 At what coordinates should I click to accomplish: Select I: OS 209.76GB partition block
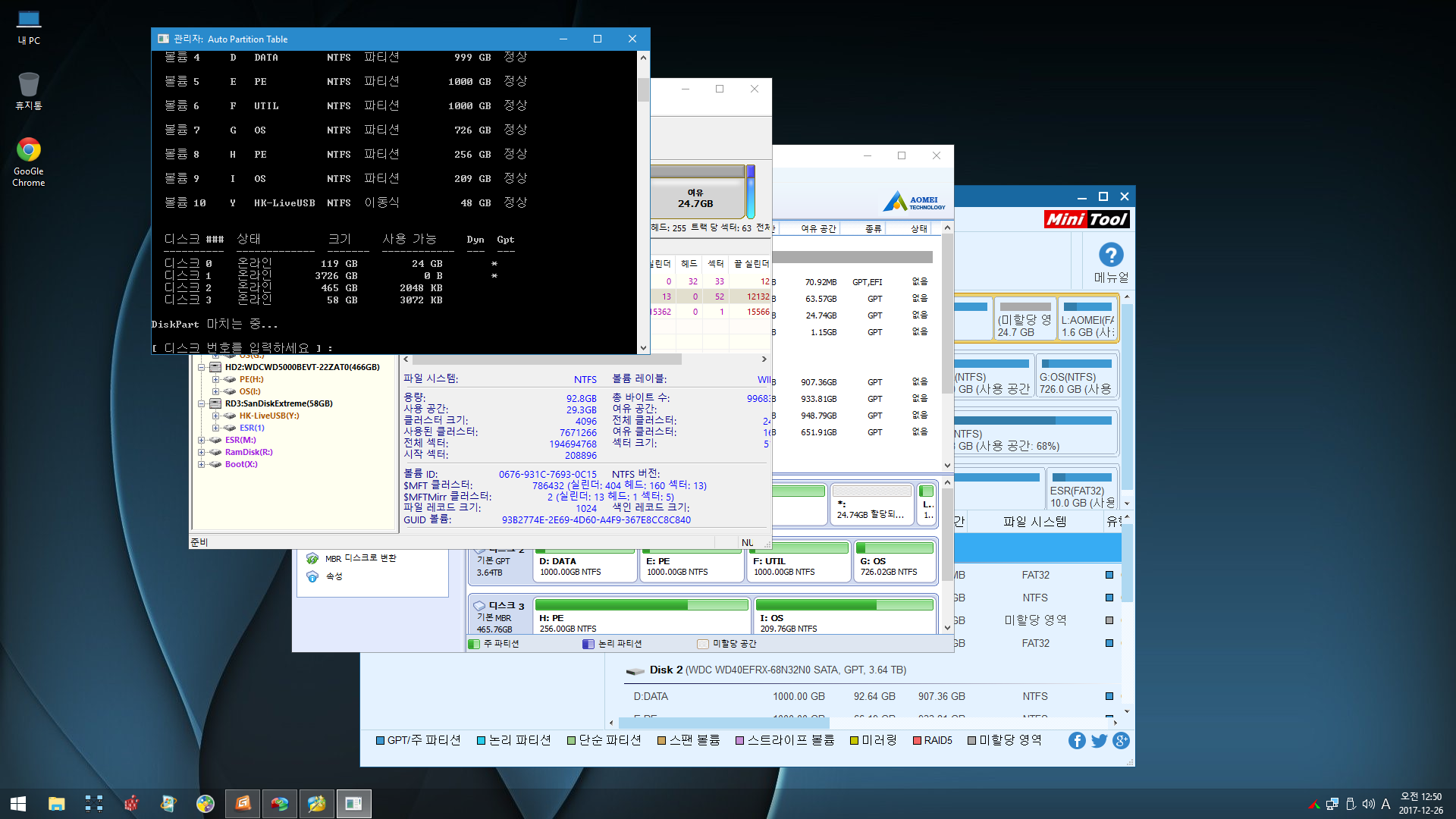[845, 616]
